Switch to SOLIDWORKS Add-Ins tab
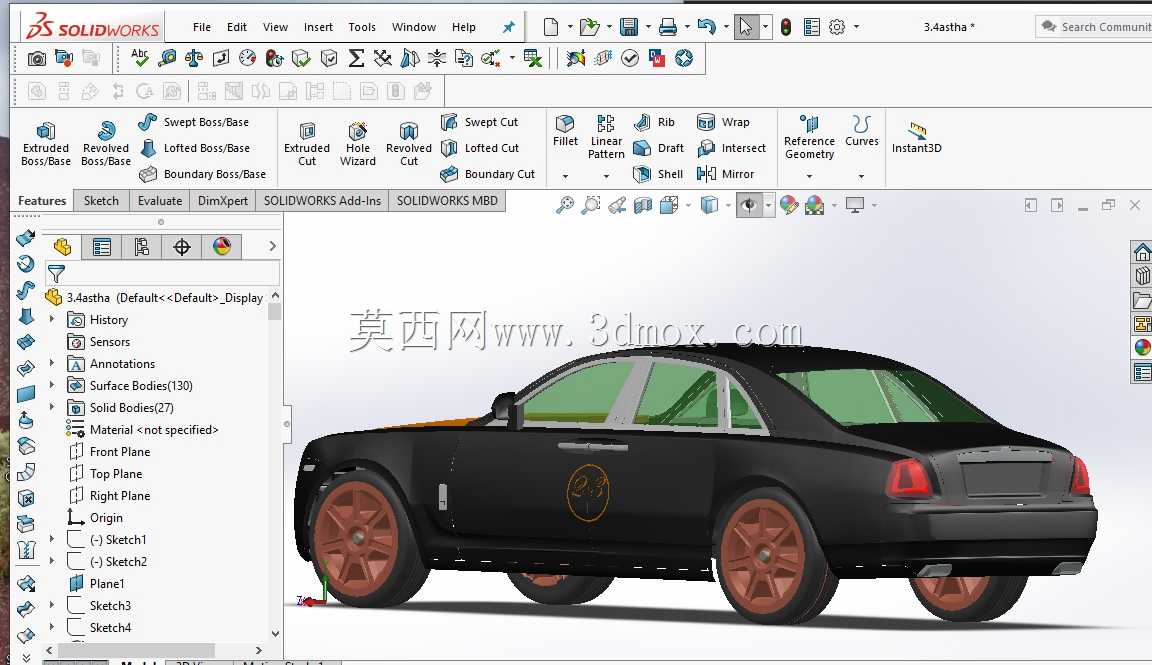This screenshot has width=1152, height=665. pyautogui.click(x=323, y=201)
